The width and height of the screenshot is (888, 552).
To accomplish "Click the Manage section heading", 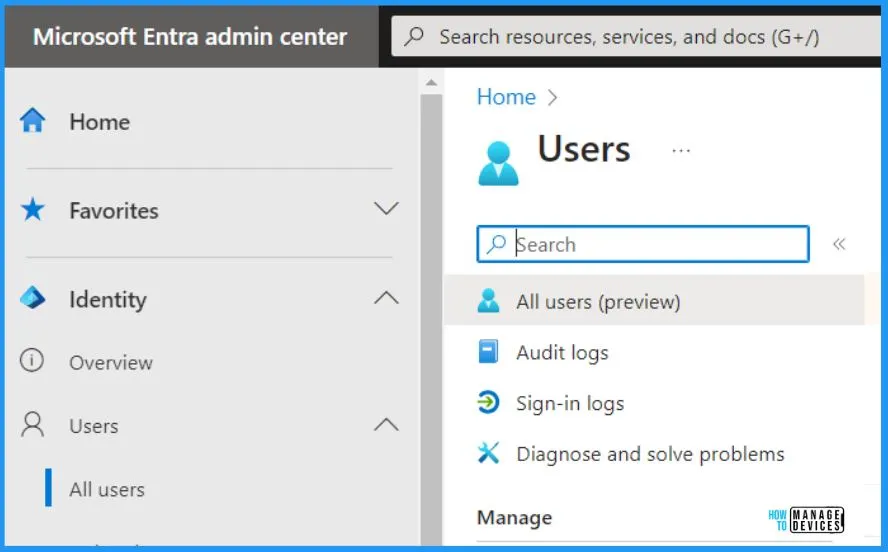I will pyautogui.click(x=514, y=517).
